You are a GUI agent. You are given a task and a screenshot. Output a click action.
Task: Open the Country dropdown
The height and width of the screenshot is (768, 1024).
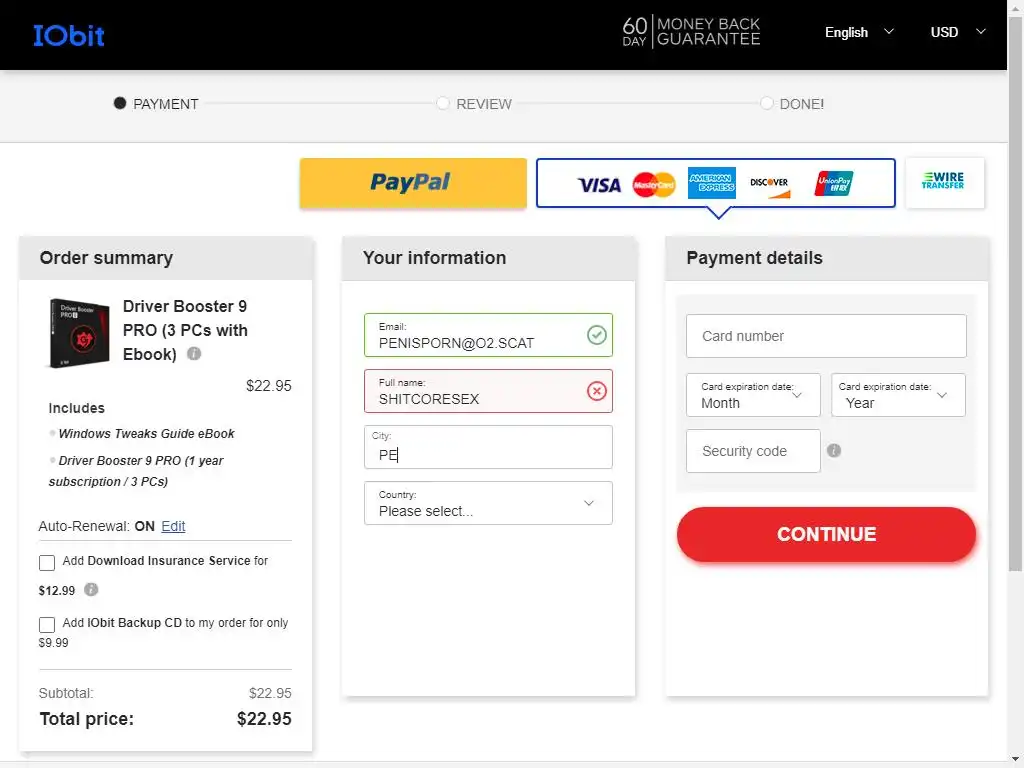coord(488,503)
